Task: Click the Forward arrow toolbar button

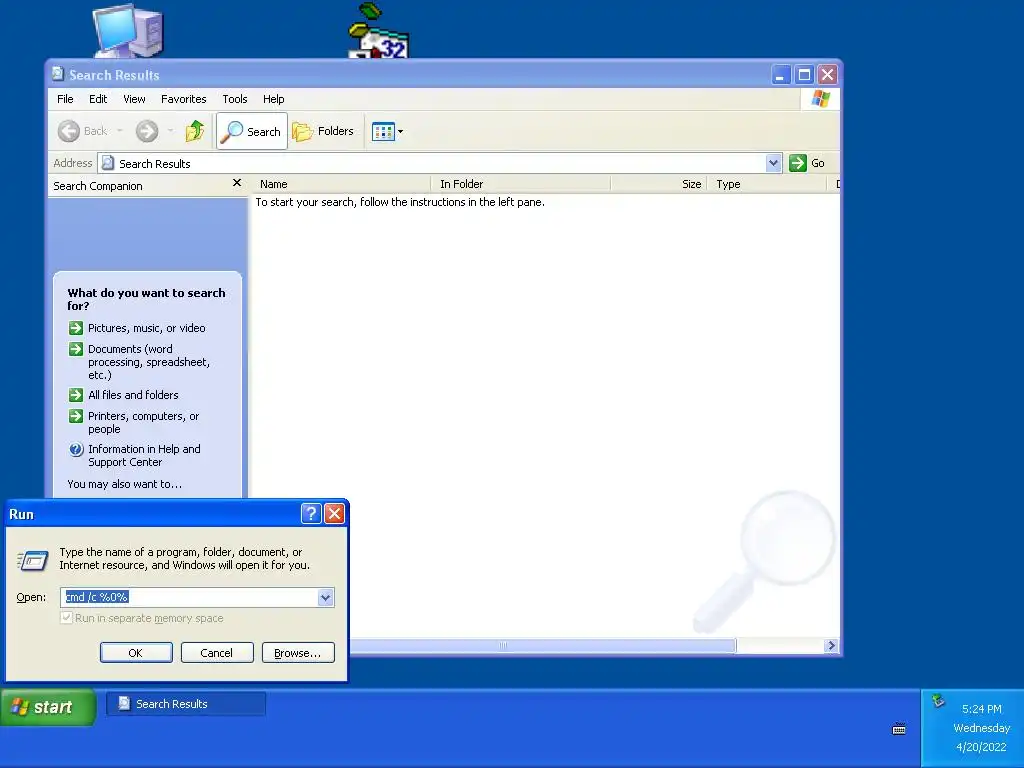Action: pos(147,131)
